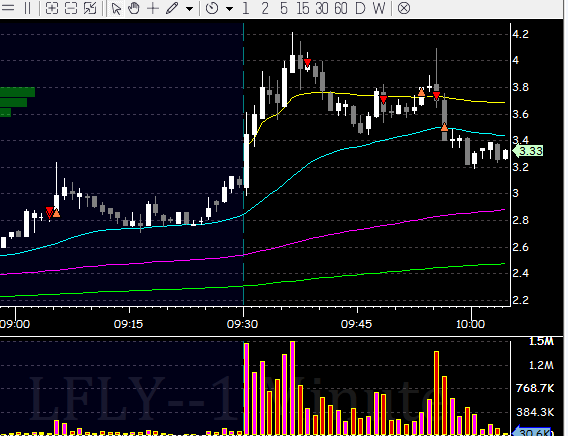Image resolution: width=568 pixels, height=436 pixels.
Task: Open the drawing tools dropdown arrow
Action: pyautogui.click(x=189, y=8)
